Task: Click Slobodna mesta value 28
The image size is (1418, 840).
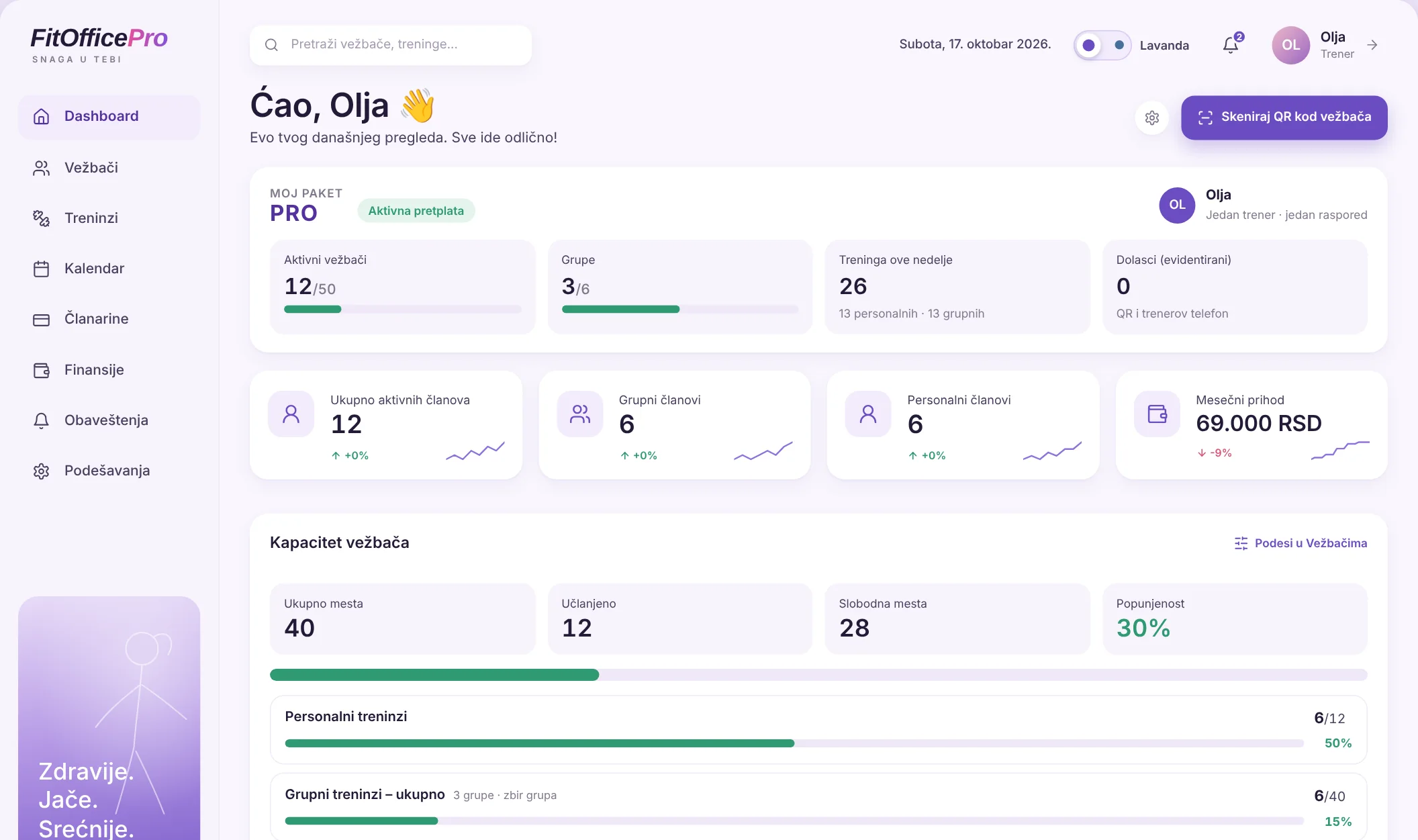Action: point(854,628)
